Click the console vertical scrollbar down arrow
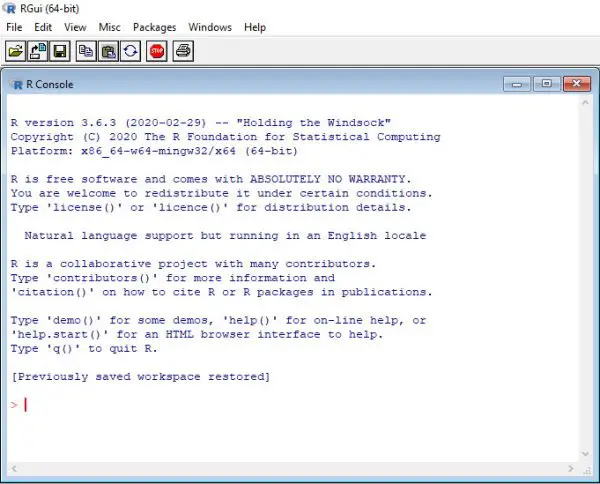Image resolution: width=600 pixels, height=484 pixels. (585, 454)
